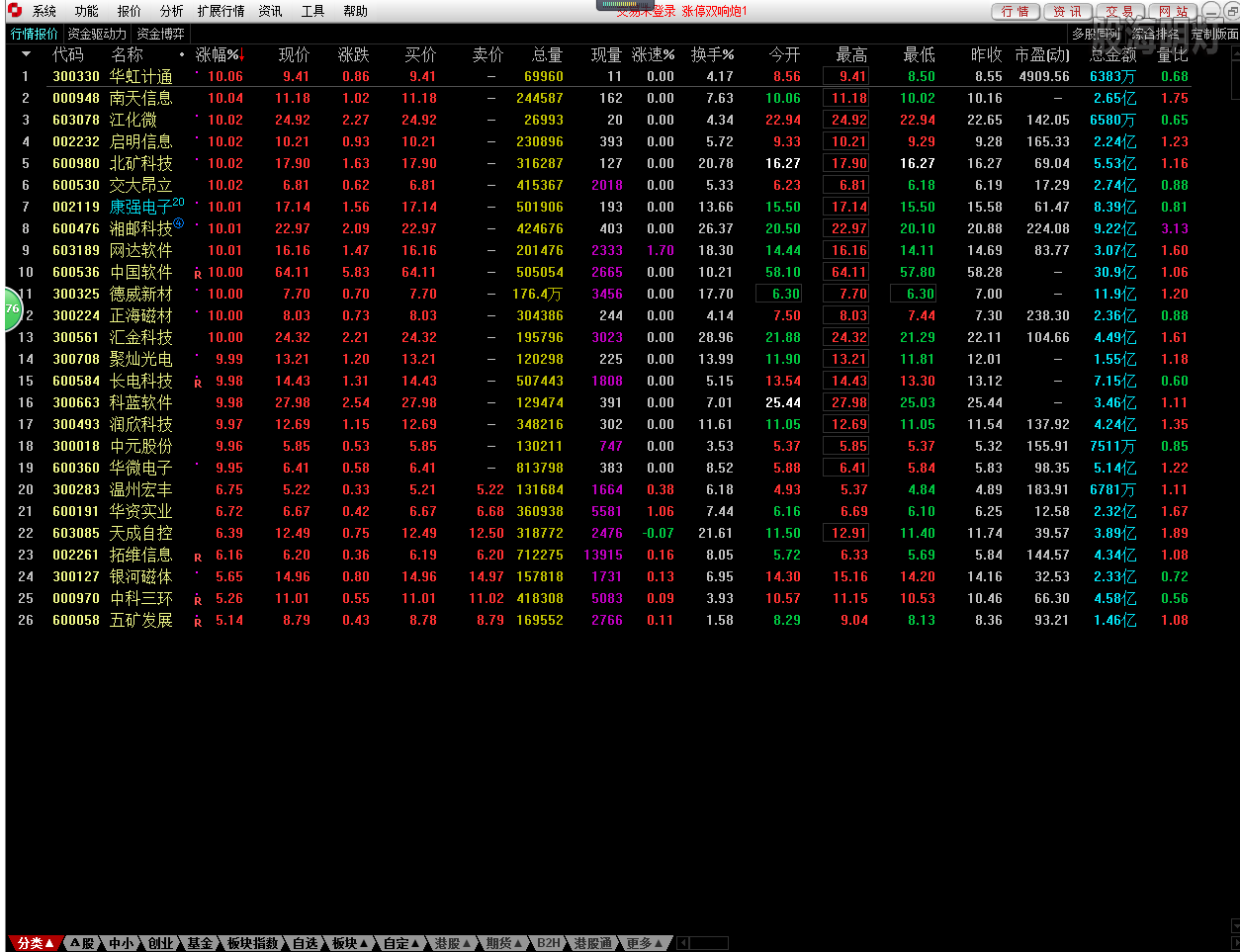This screenshot has height=952, width=1240.
Task: Sort by the 总量 column header
Action: pos(547,54)
